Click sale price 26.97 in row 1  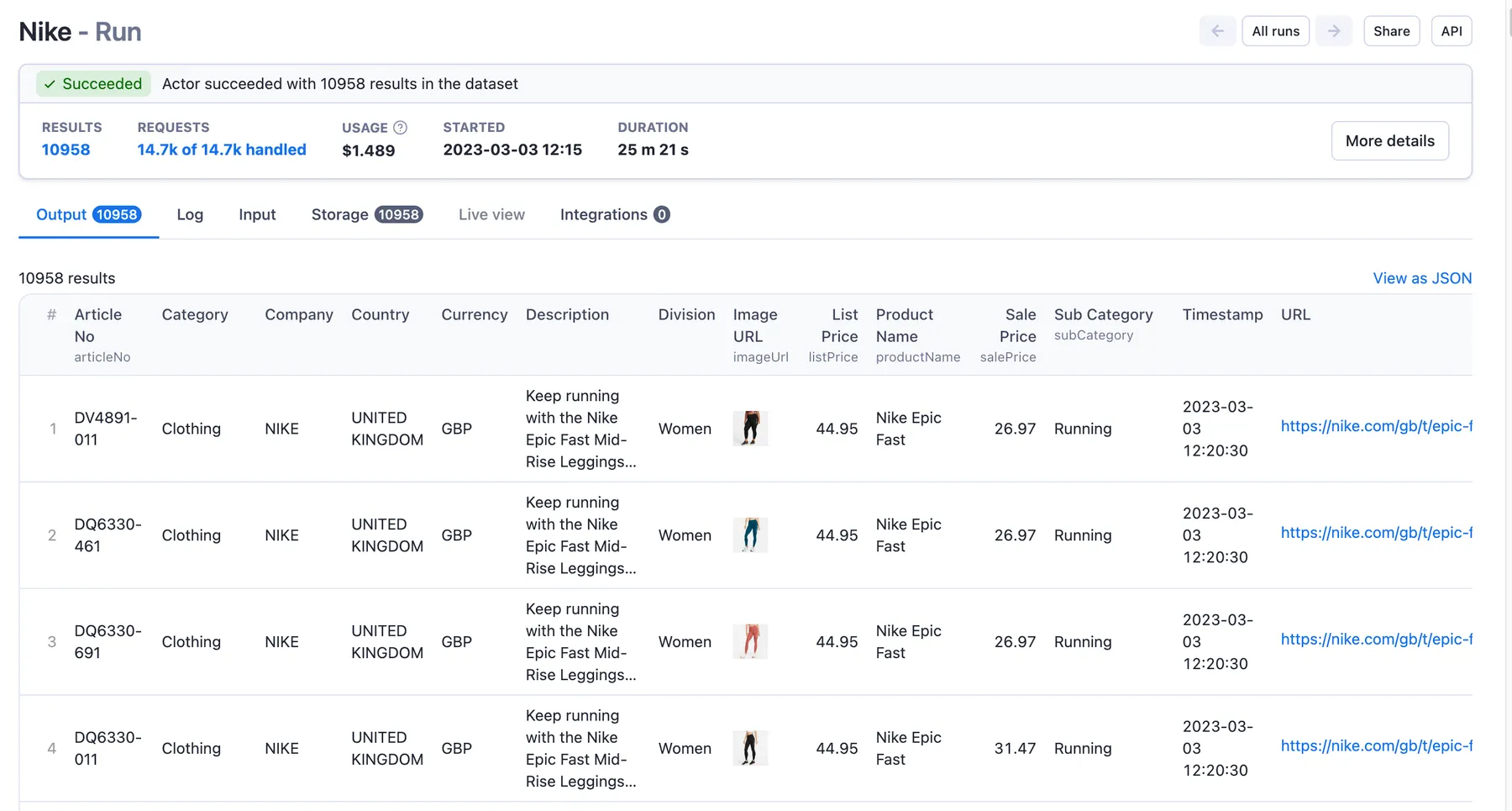(1015, 429)
